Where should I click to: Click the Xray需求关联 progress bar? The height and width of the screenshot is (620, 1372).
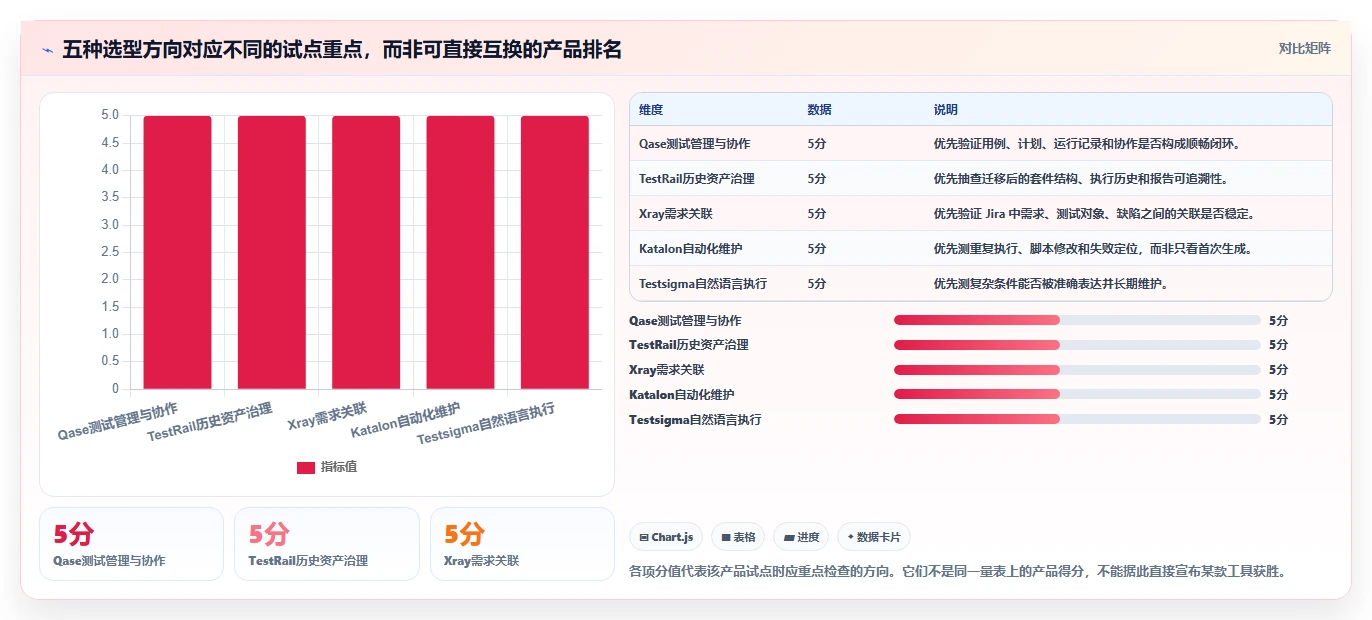[1077, 370]
